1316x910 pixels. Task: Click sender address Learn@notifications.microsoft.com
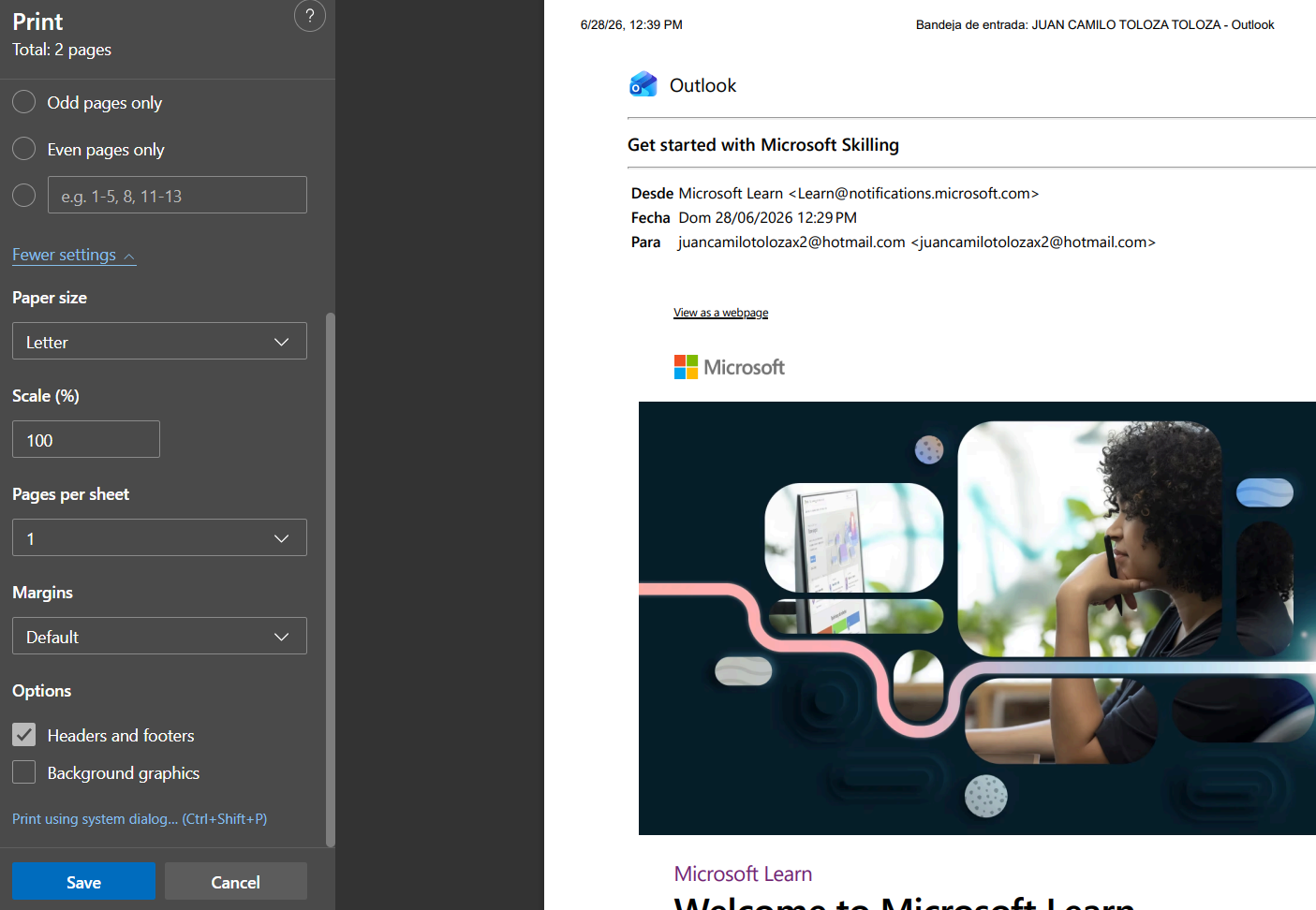click(913, 194)
